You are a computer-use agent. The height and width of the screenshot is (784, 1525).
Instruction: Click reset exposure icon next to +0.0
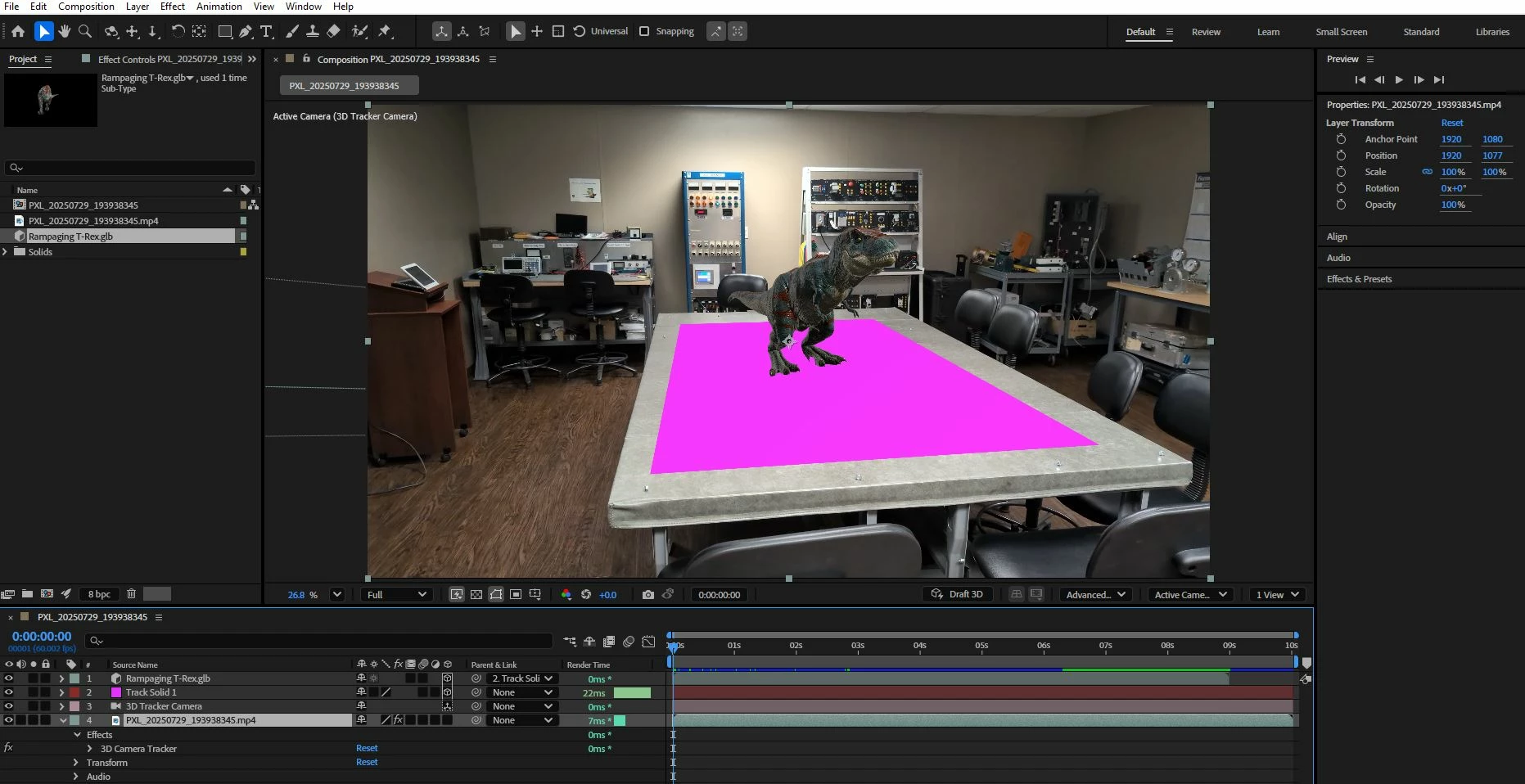point(586,595)
